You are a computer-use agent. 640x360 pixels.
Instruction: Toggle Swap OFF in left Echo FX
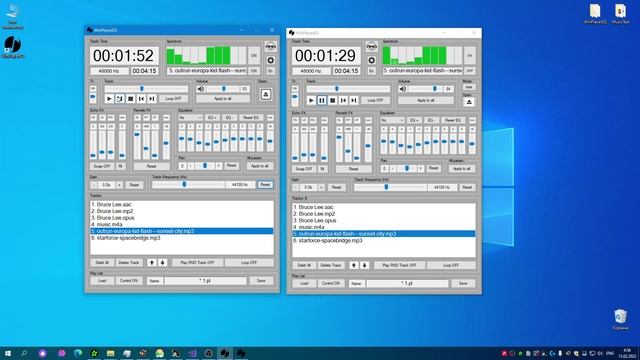pos(102,166)
